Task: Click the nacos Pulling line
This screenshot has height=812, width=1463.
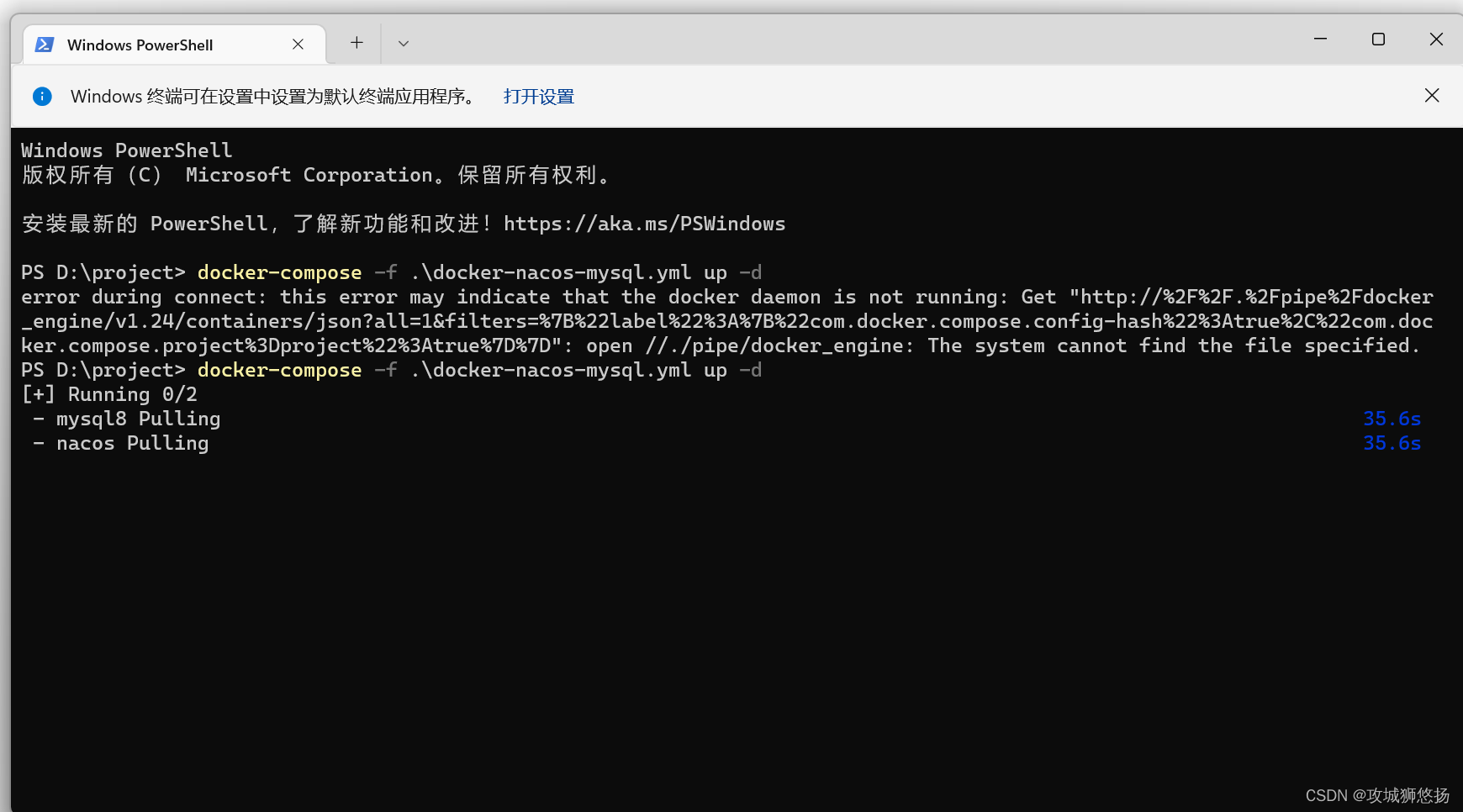Action: pos(131,443)
